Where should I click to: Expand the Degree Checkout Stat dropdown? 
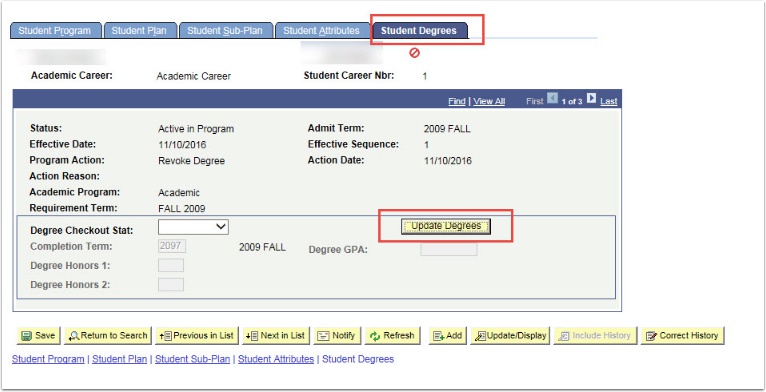click(x=193, y=227)
